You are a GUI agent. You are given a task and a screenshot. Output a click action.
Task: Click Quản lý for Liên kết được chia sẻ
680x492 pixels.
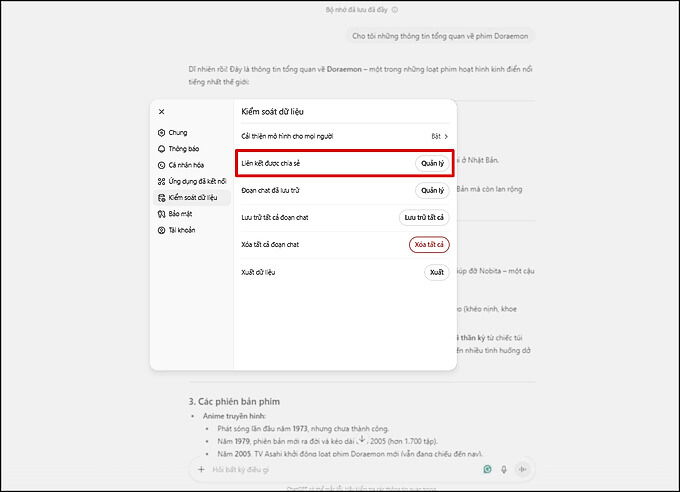pos(432,163)
